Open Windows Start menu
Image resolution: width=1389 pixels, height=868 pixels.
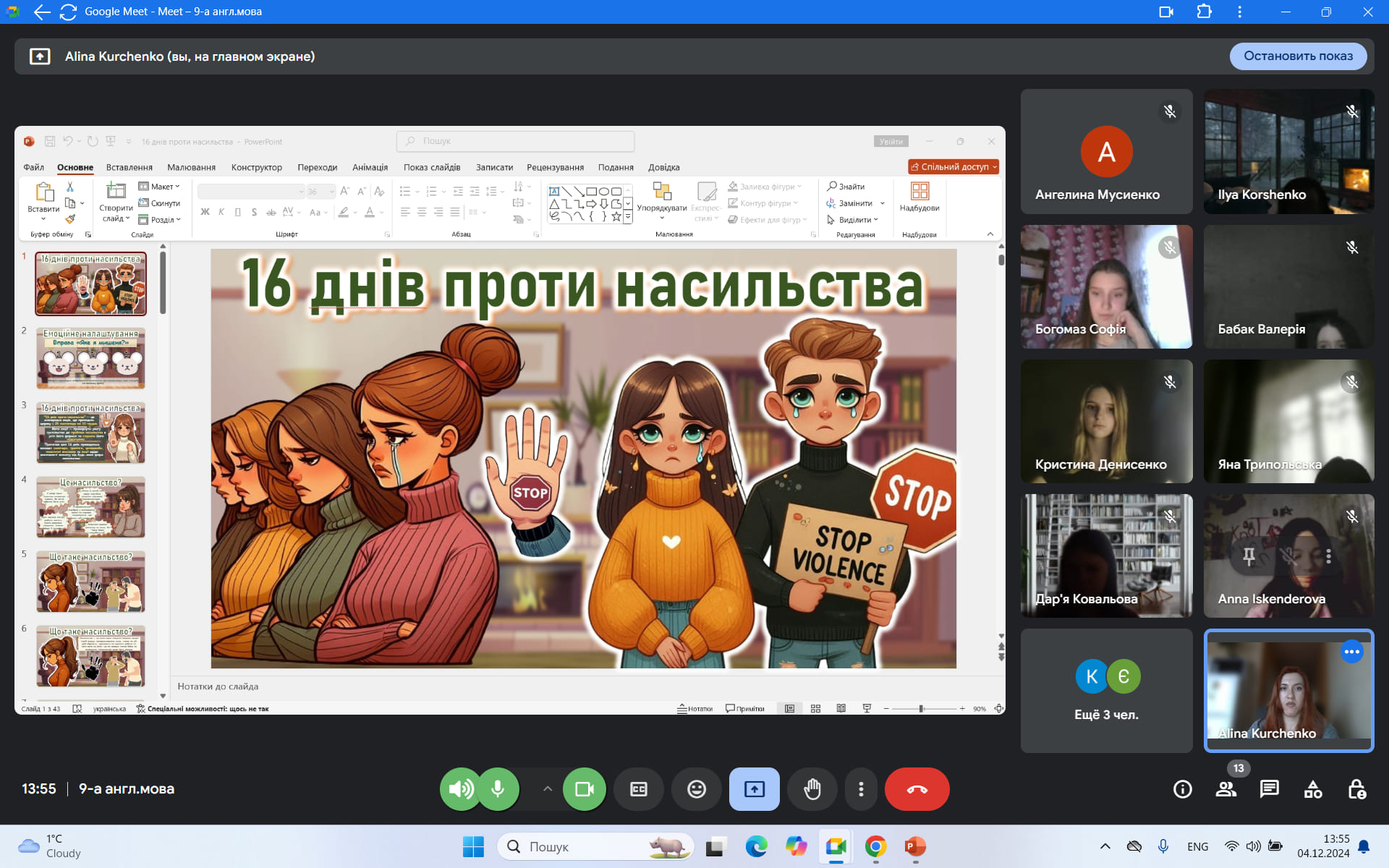coord(473,846)
